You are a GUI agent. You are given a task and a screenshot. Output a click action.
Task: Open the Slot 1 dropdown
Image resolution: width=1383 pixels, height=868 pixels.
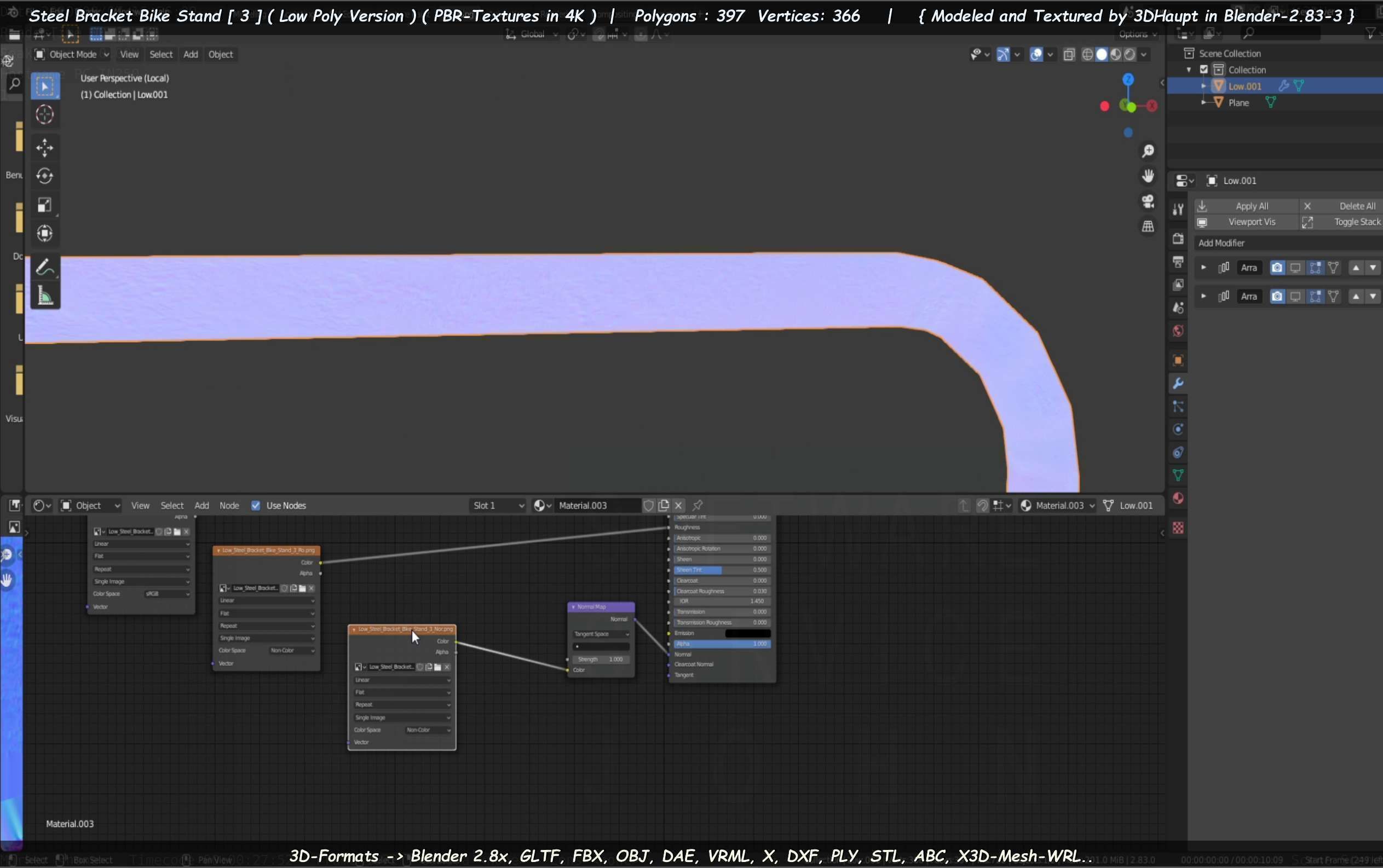click(x=497, y=505)
